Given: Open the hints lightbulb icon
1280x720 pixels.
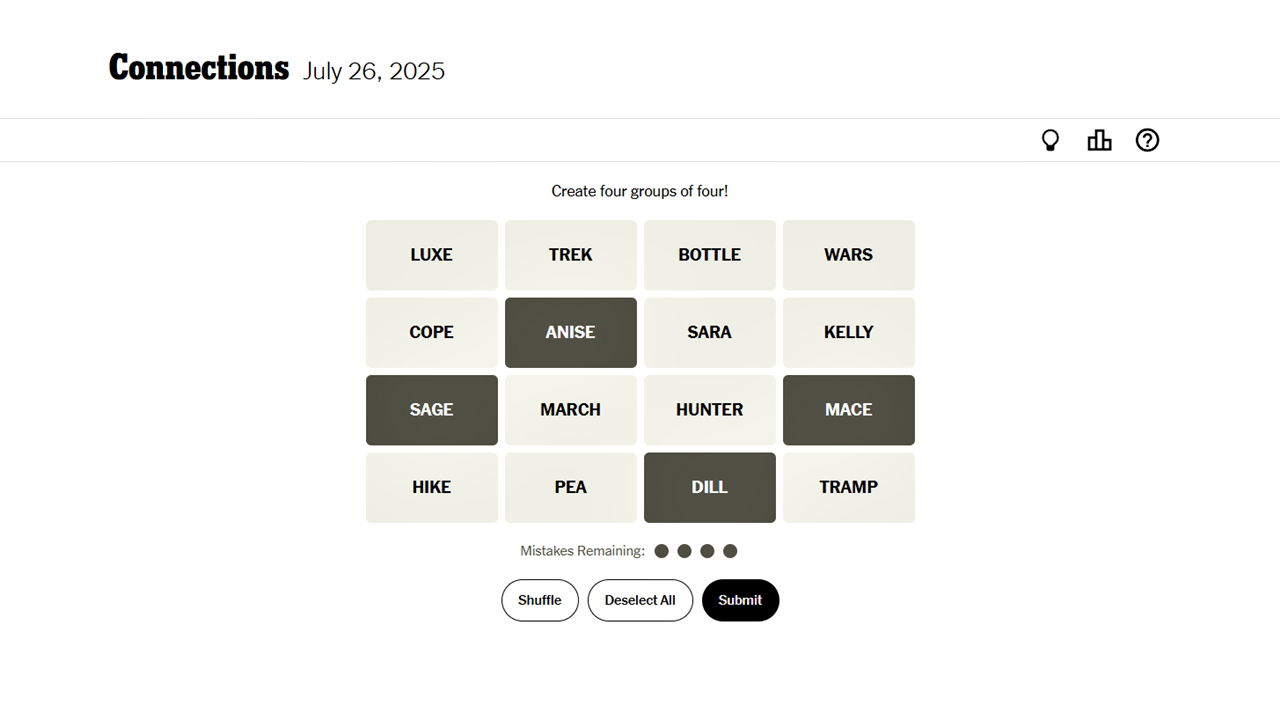Looking at the screenshot, I should click(x=1050, y=141).
